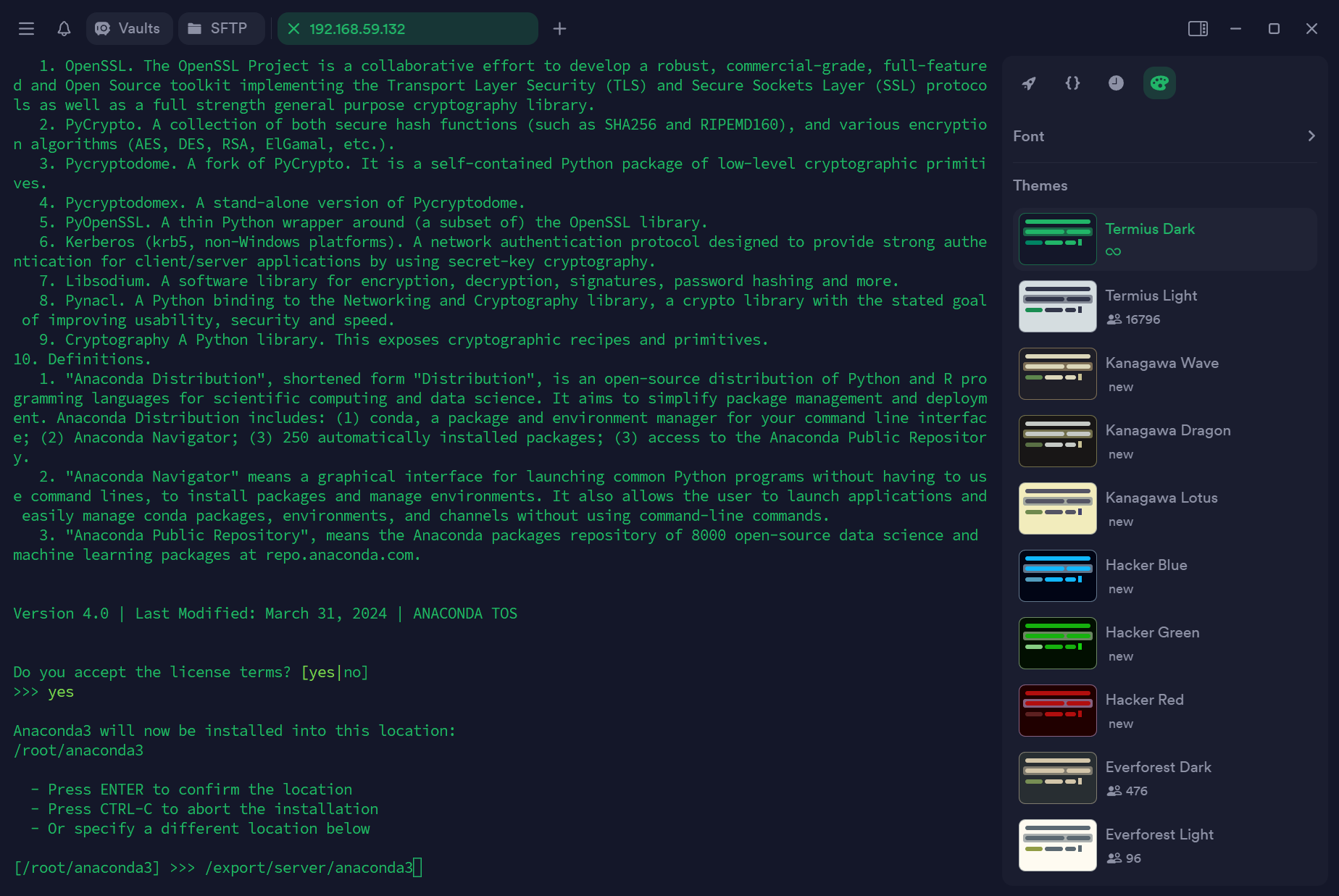Select the Hacker Blue theme thumbnail
The width and height of the screenshot is (1339, 896).
coord(1058,576)
